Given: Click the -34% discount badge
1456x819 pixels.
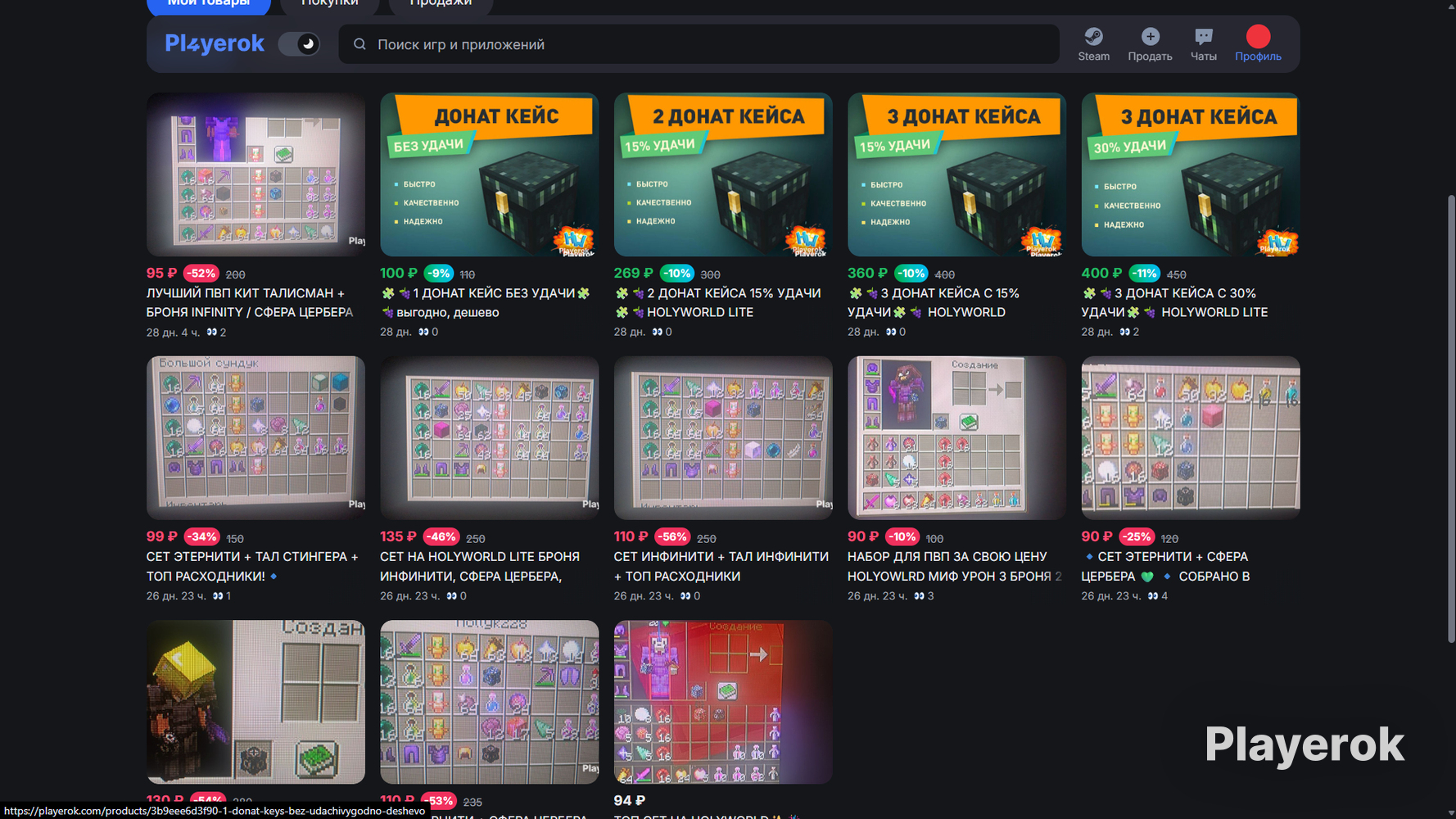Looking at the screenshot, I should pos(201,537).
